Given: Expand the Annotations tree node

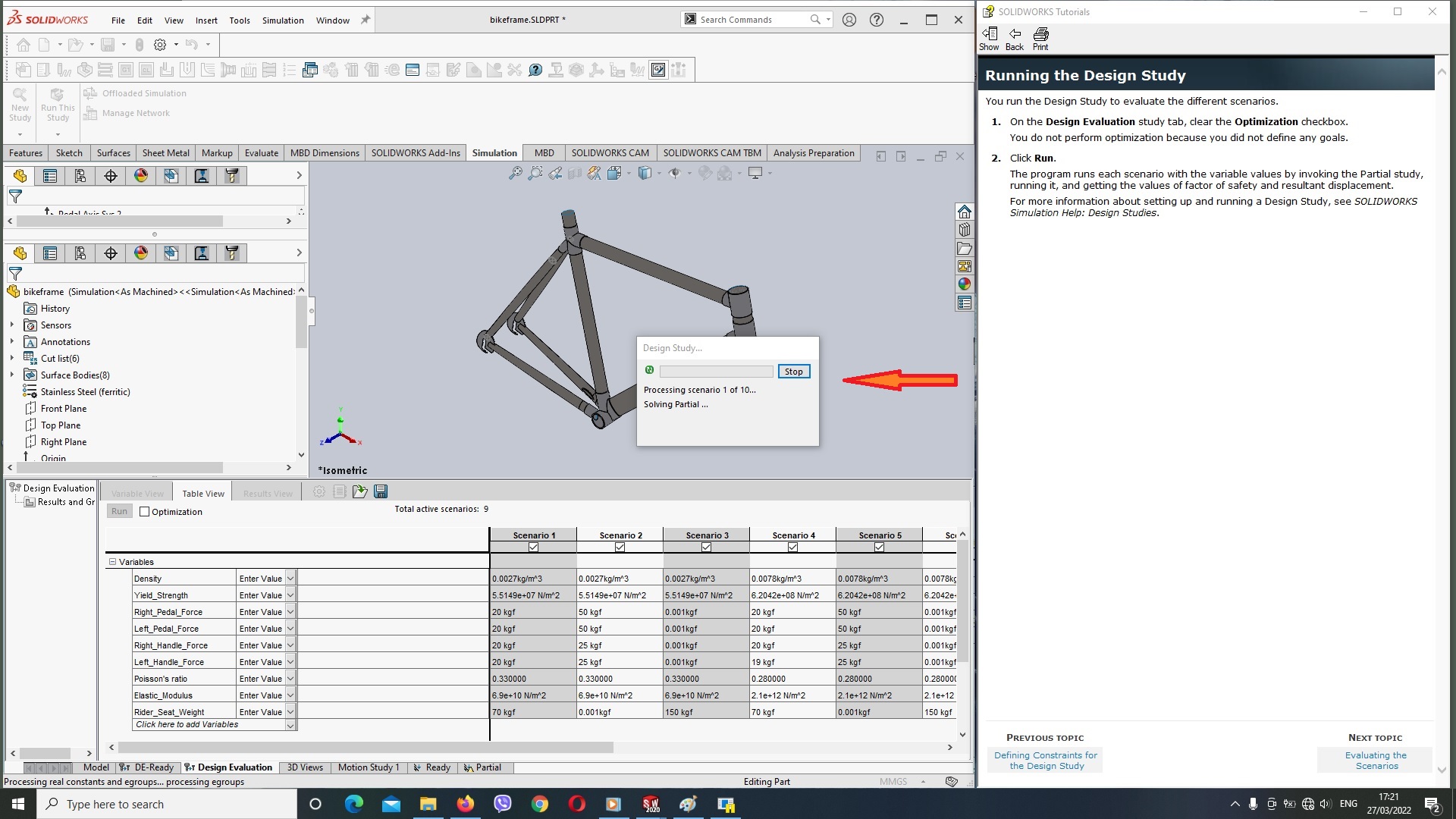Looking at the screenshot, I should [12, 342].
